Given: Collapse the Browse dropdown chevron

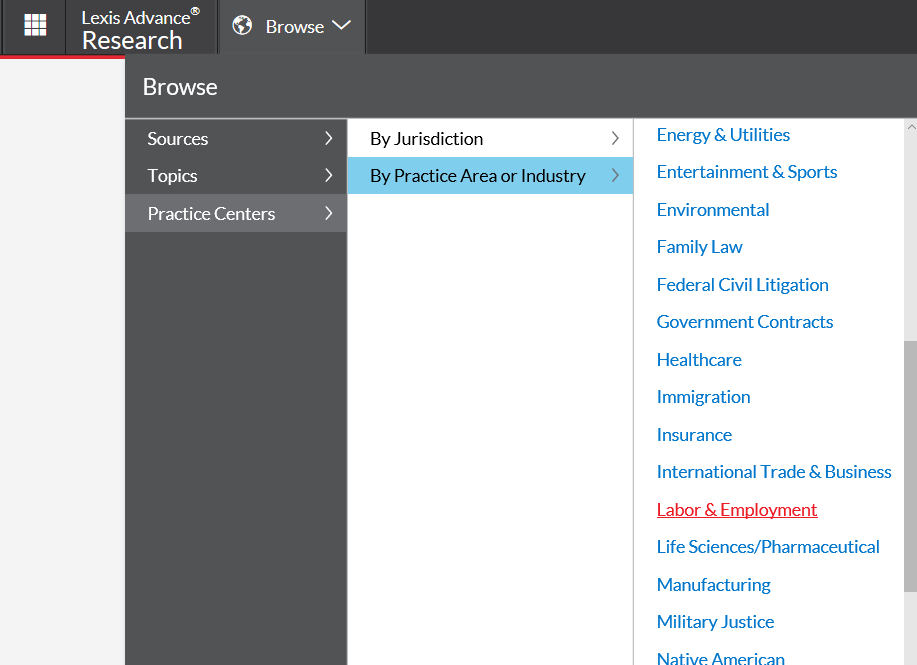Looking at the screenshot, I should click(x=341, y=26).
